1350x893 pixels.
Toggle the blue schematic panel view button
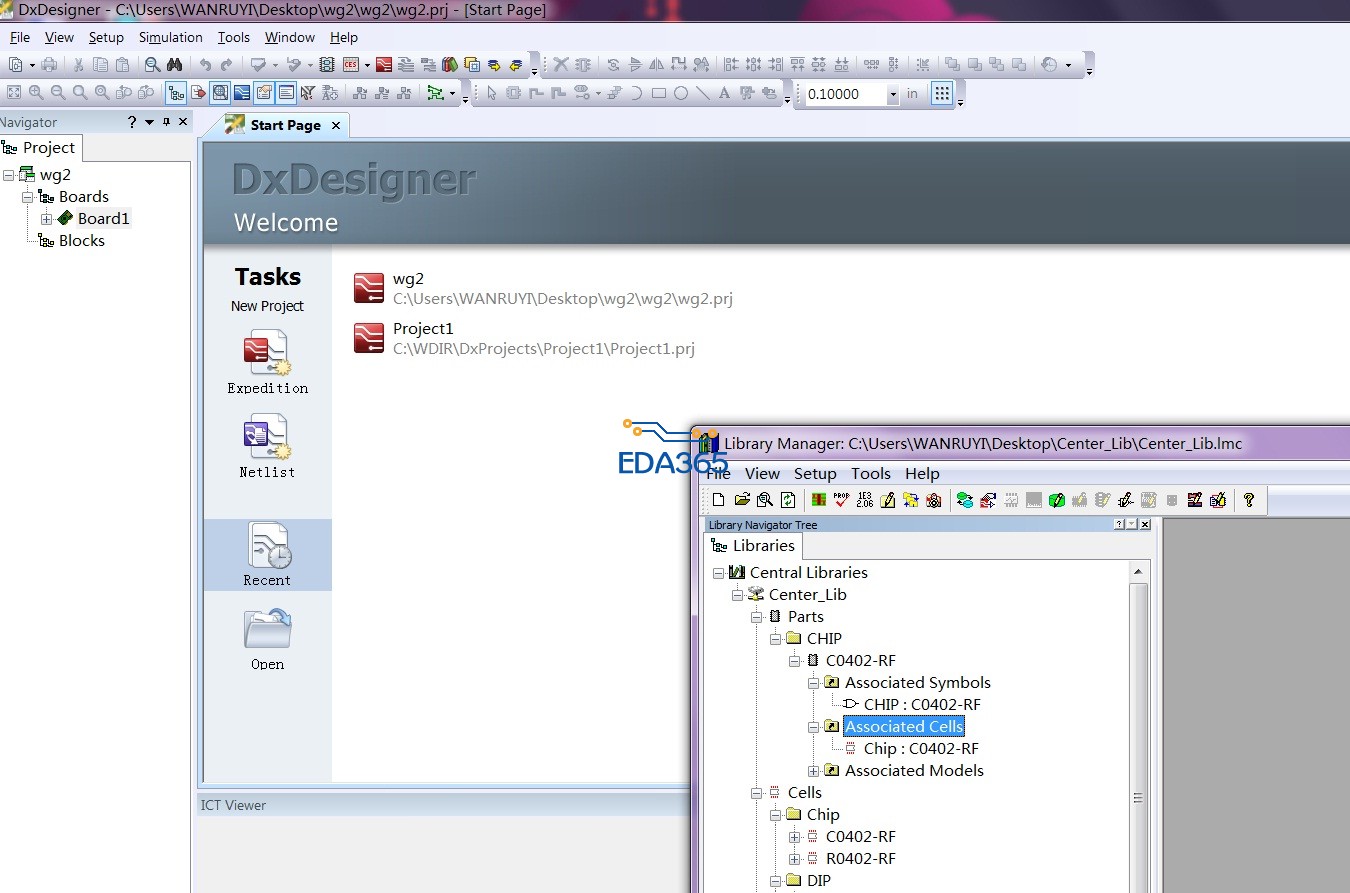point(242,93)
